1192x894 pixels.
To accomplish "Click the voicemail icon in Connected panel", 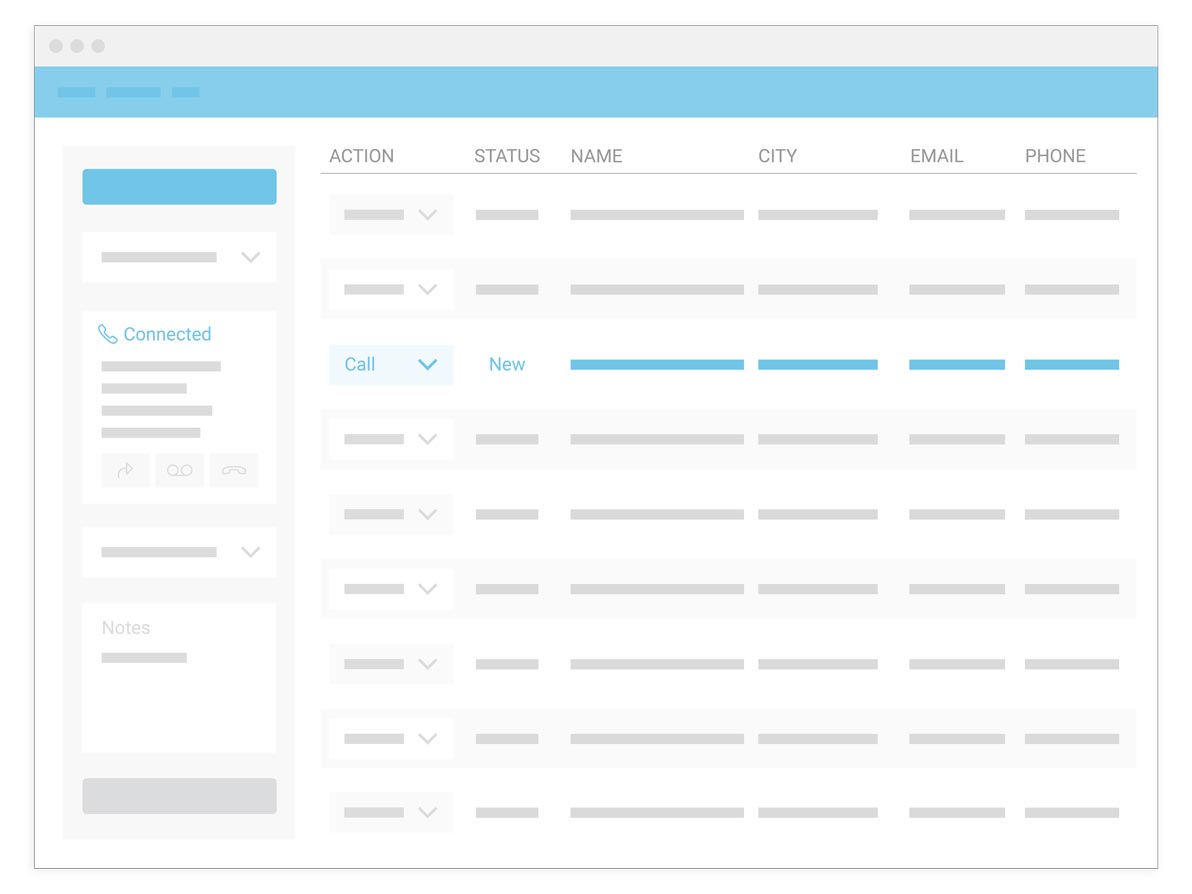I will (x=179, y=471).
